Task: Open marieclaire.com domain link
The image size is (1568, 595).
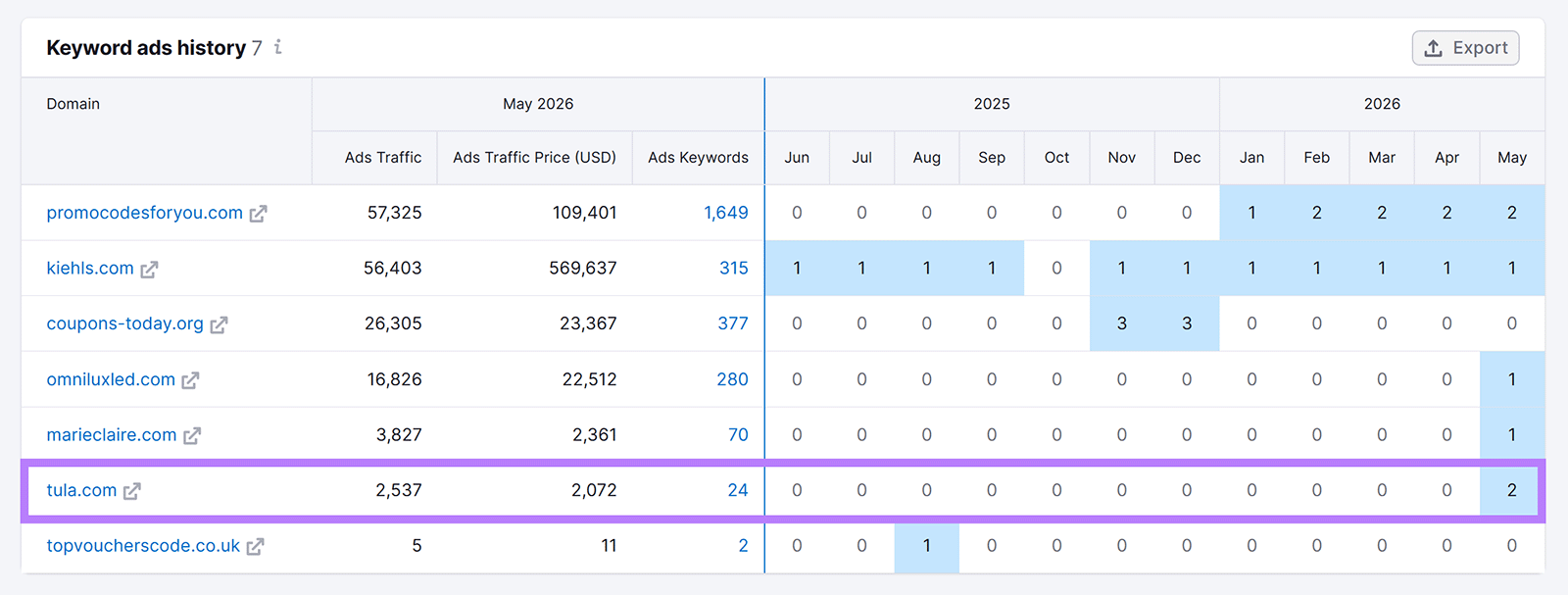Action: 112,434
